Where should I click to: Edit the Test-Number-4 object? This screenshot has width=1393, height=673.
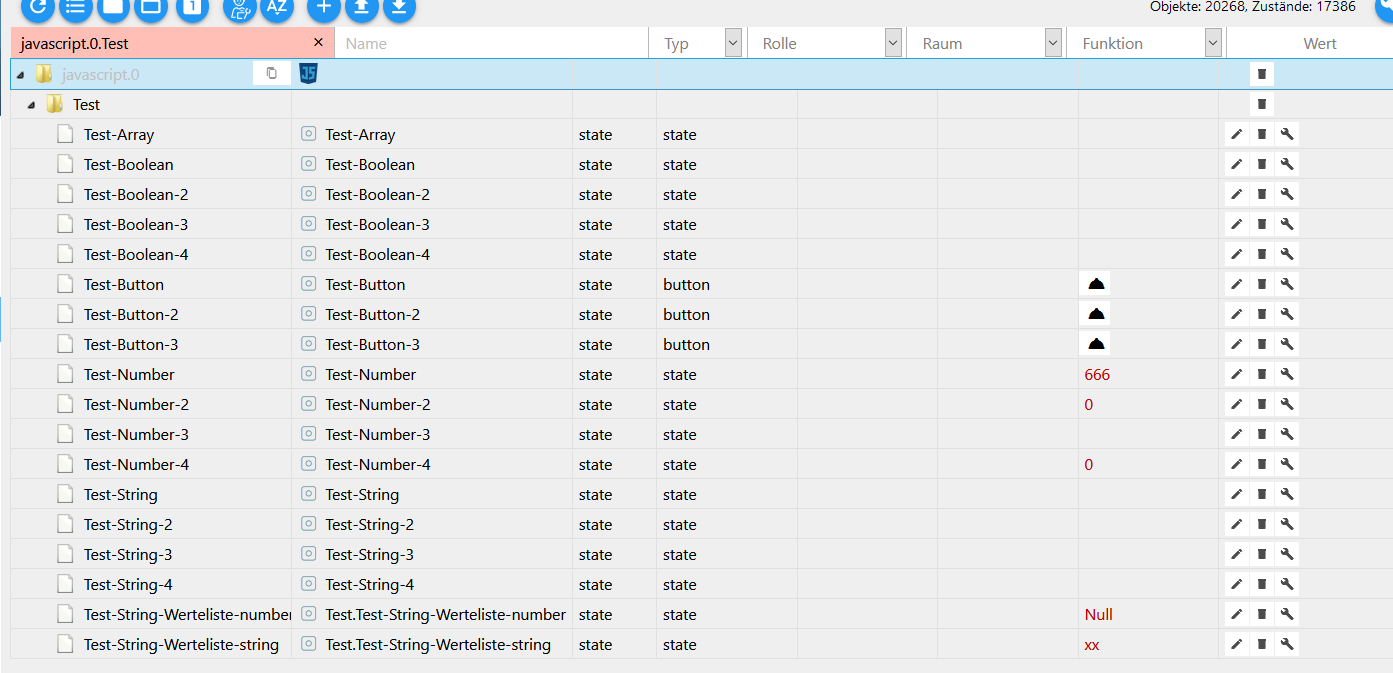click(1236, 464)
